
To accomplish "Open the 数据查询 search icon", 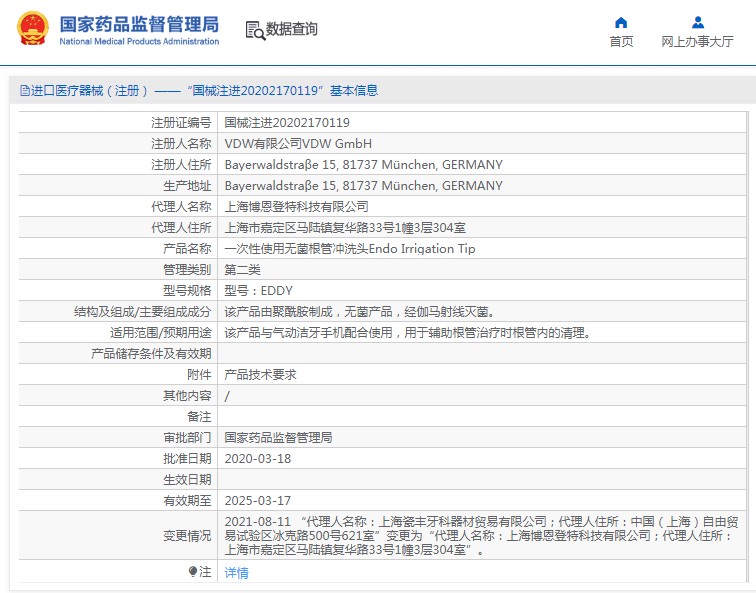I will click(x=256, y=30).
